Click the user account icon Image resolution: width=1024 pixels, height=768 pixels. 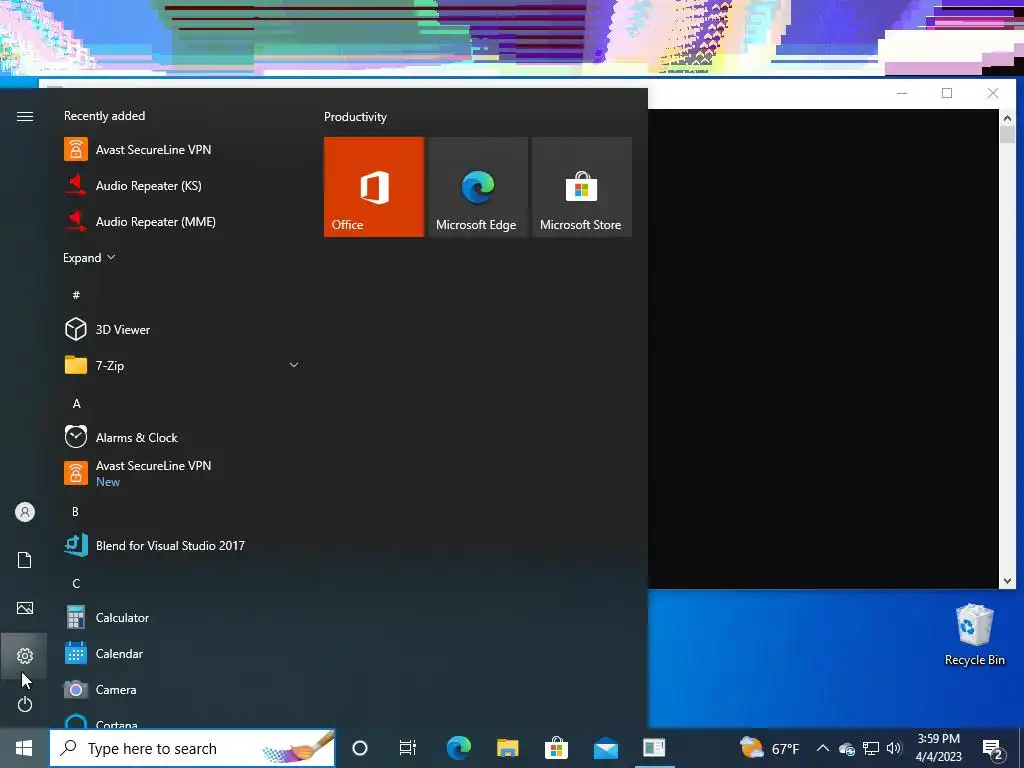click(x=24, y=512)
